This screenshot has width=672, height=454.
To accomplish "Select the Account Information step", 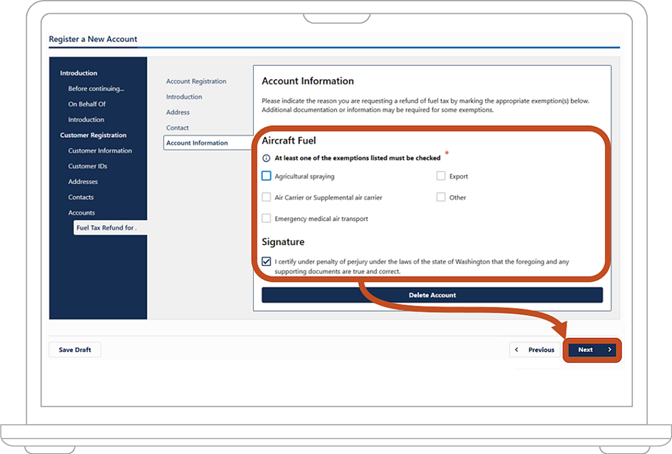I will [x=208, y=143].
